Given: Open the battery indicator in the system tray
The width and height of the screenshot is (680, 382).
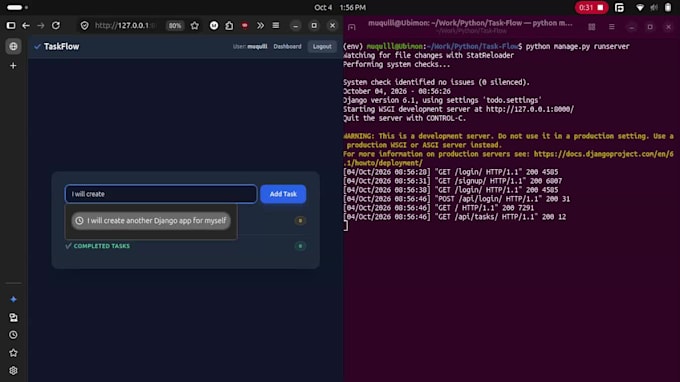Looking at the screenshot, I should (668, 7).
